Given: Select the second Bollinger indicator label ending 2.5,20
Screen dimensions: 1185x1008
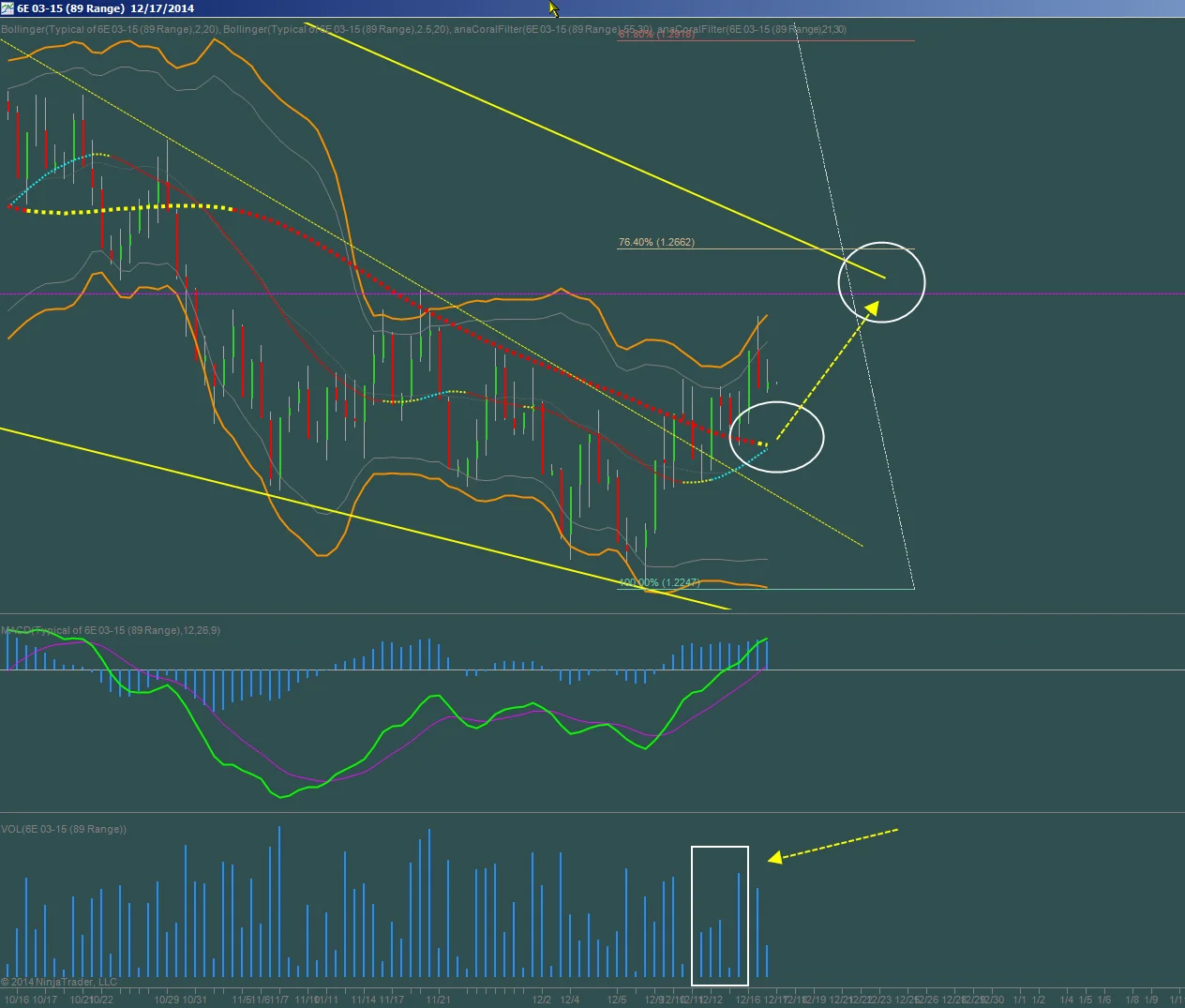Looking at the screenshot, I should [337, 29].
